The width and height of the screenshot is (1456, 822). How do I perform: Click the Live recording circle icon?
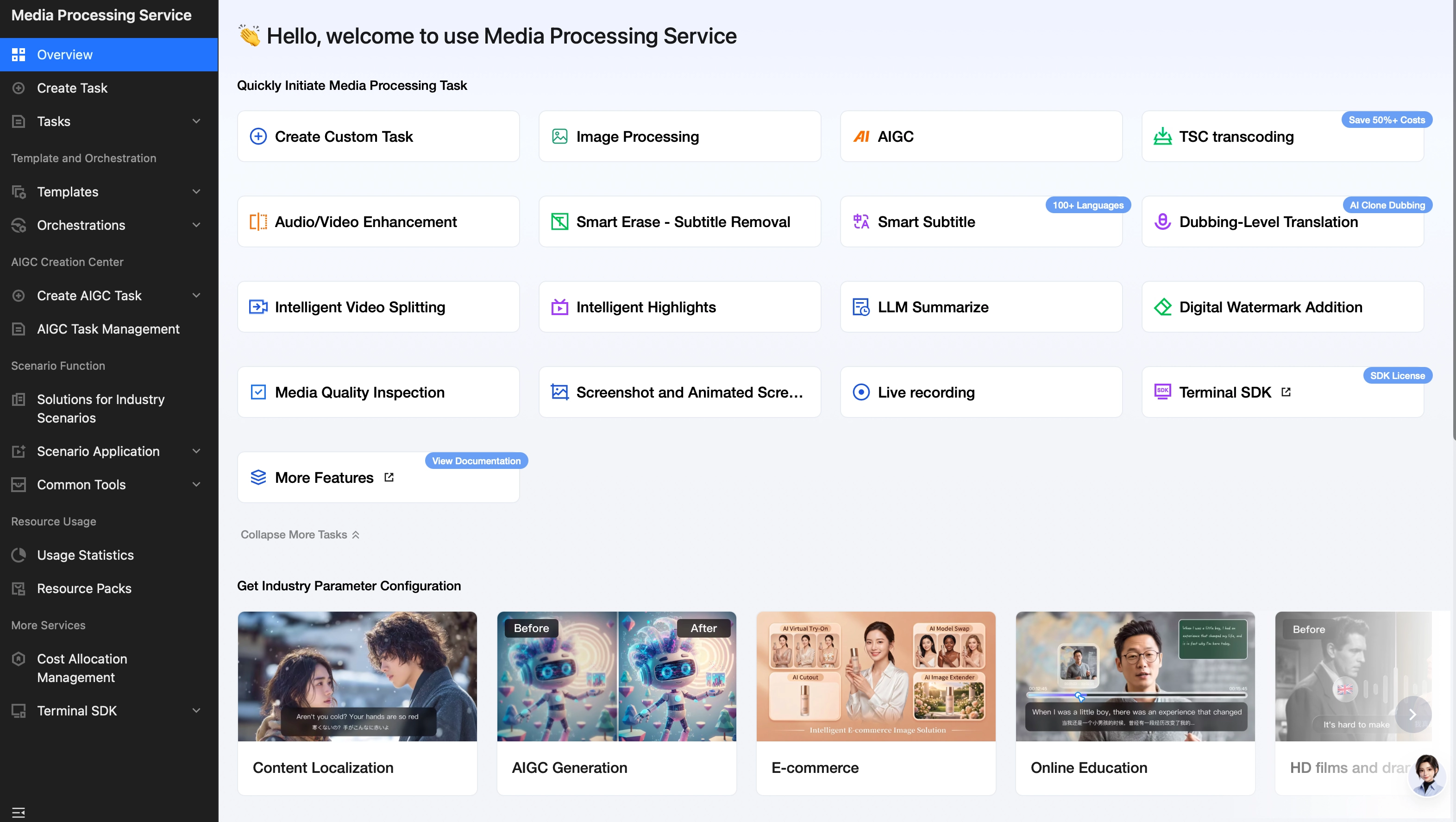coord(861,392)
